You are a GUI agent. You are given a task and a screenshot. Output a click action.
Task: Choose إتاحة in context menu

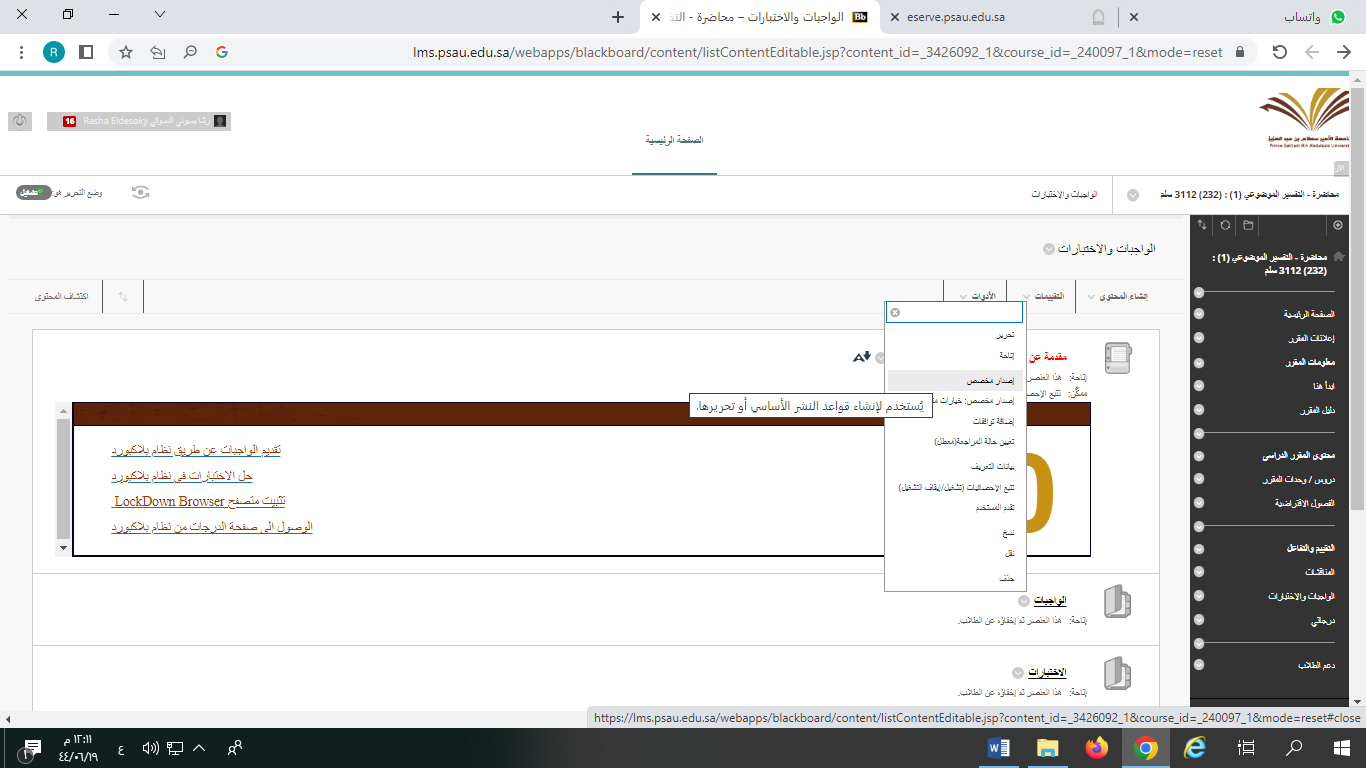(1007, 355)
